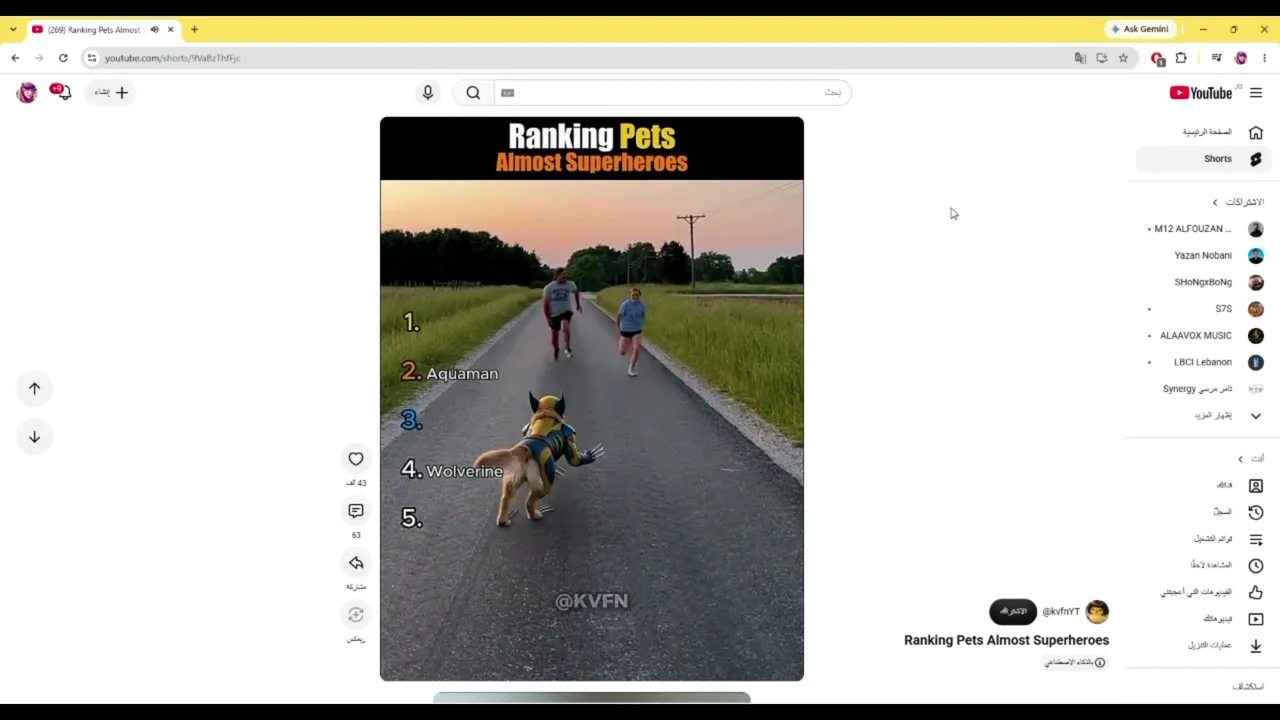Click the magnifying glass search button
Screen dimensions: 1280x720
click(x=473, y=93)
